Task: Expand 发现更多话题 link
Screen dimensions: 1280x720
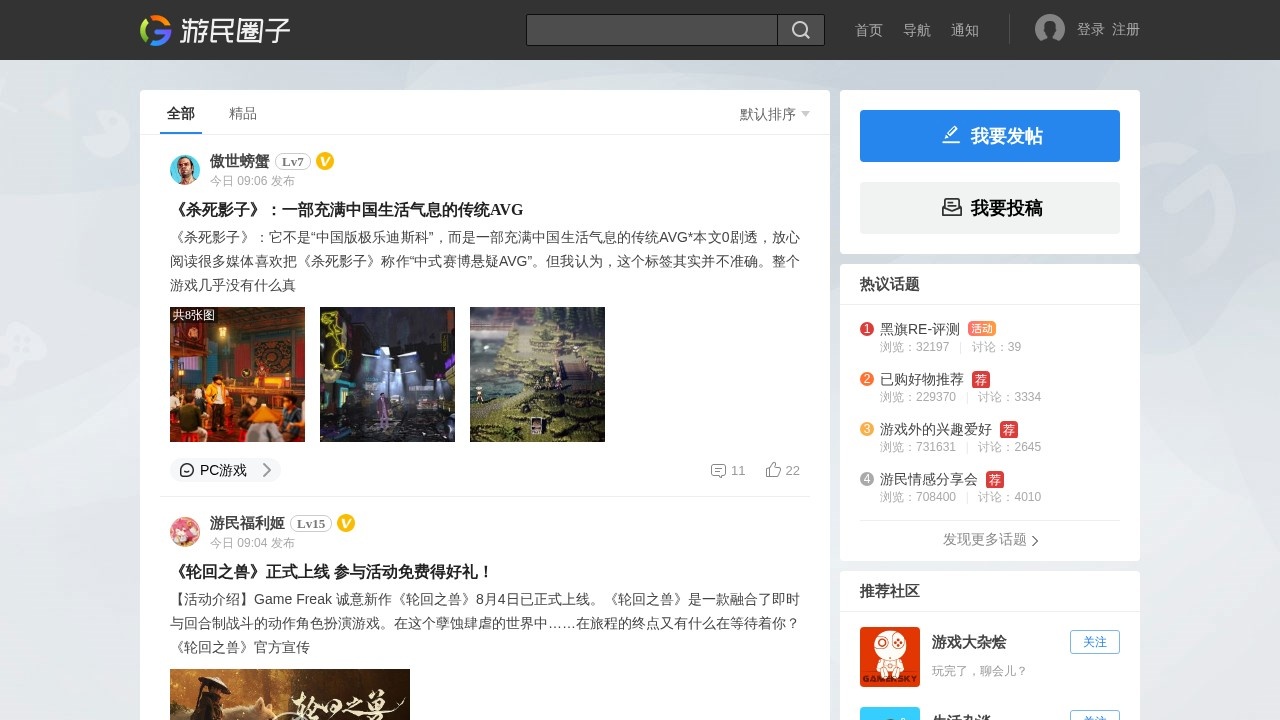Action: click(x=990, y=540)
